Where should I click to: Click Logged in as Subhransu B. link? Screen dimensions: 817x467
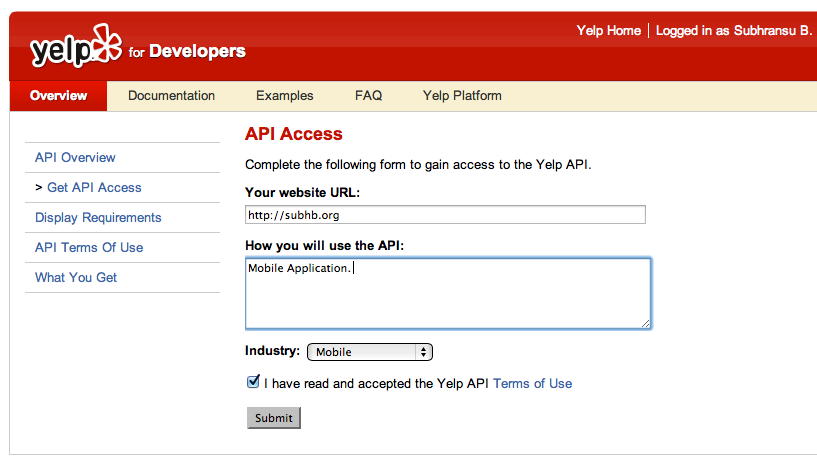pyautogui.click(x=734, y=31)
